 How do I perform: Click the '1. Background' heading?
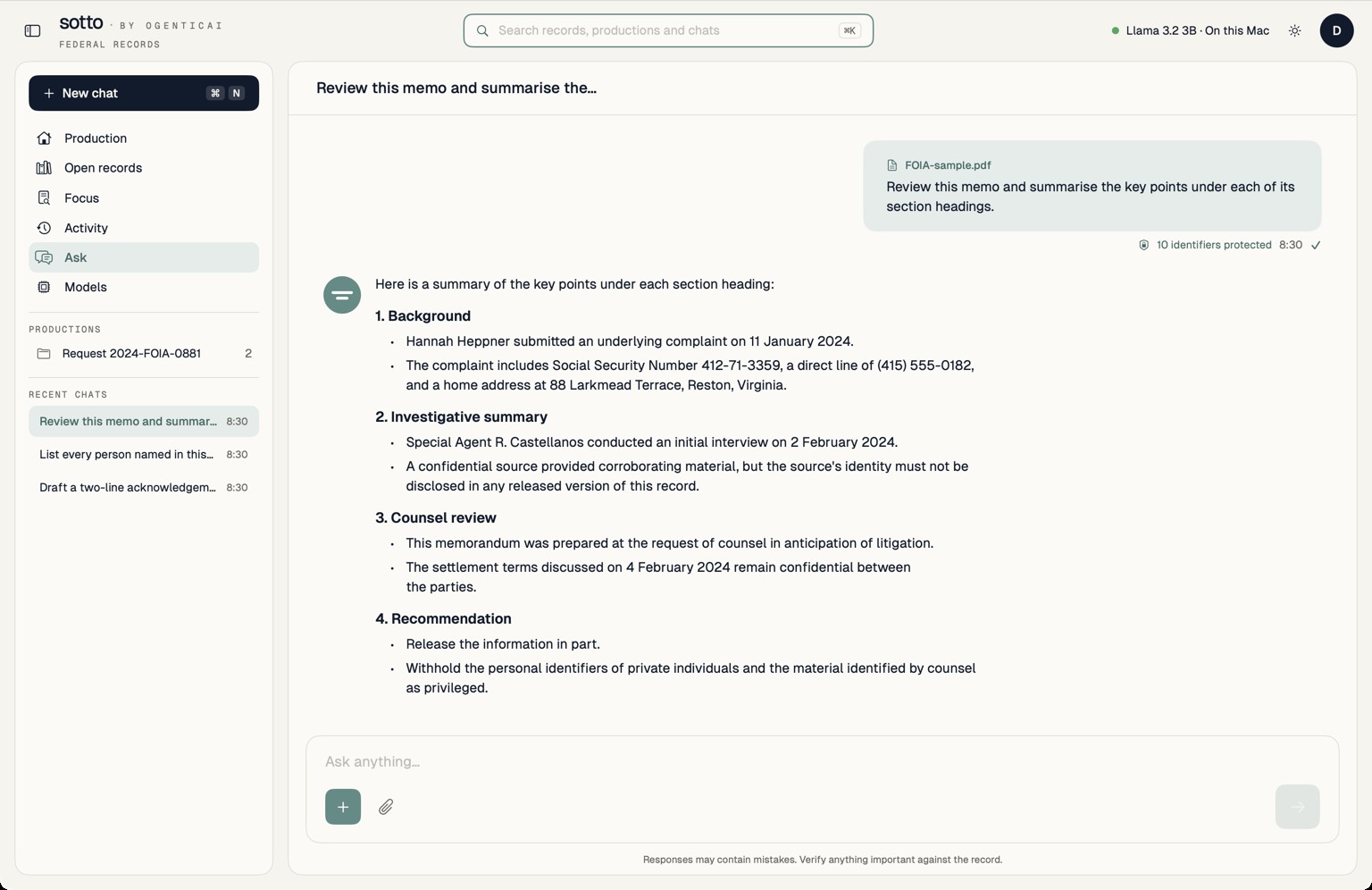point(422,316)
